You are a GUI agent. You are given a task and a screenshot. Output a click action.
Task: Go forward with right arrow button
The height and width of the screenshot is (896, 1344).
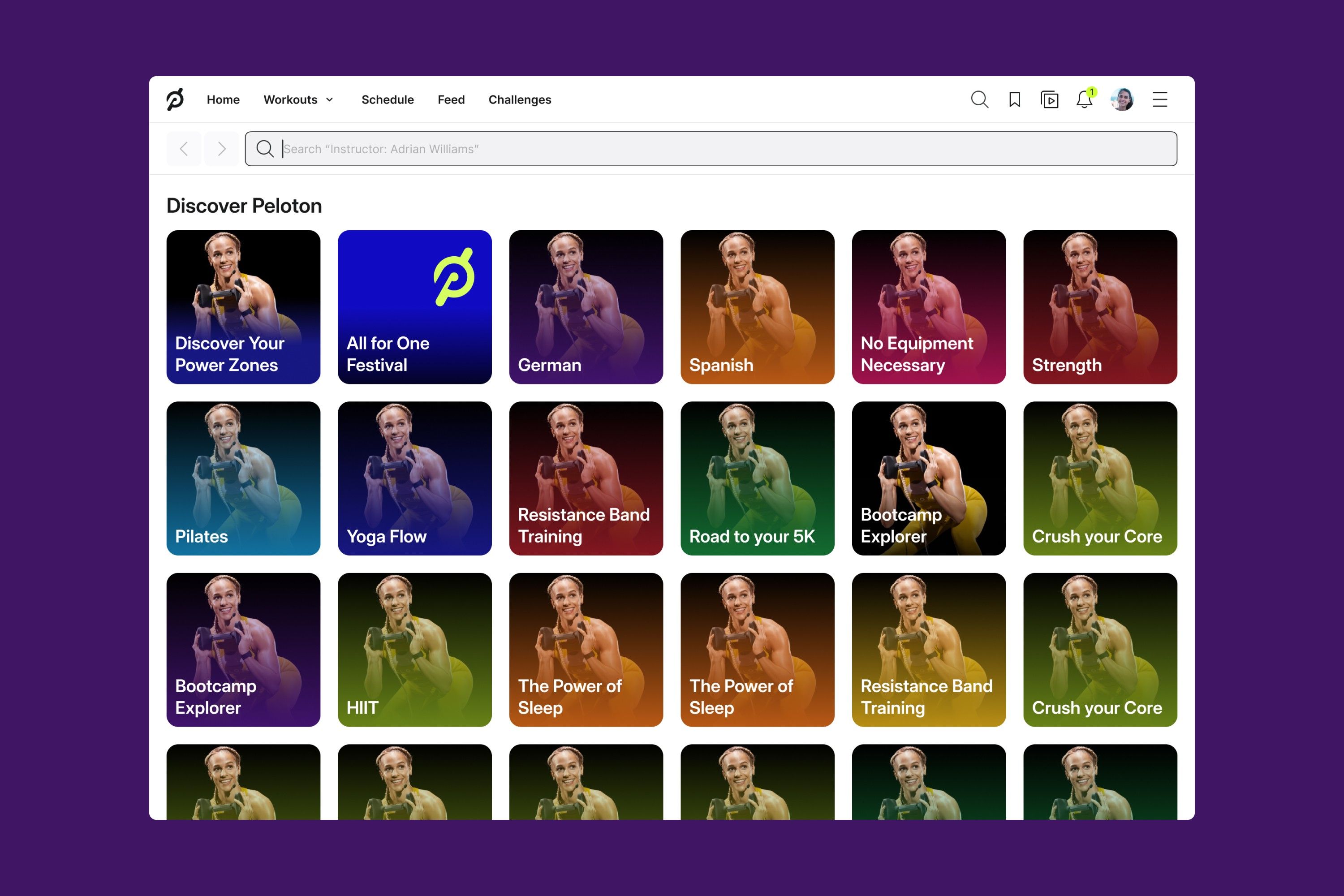(222, 149)
